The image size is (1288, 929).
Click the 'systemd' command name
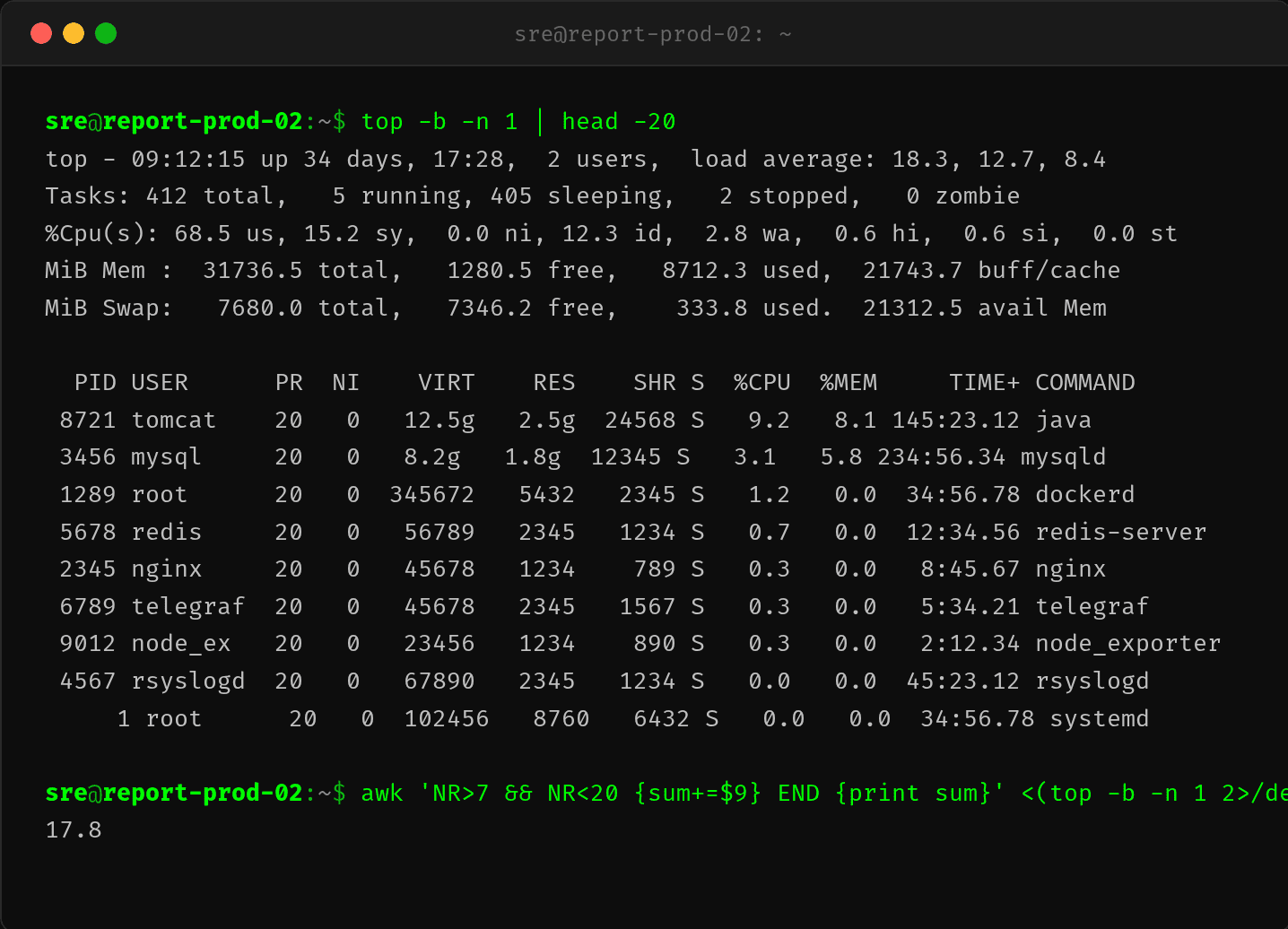point(1100,719)
